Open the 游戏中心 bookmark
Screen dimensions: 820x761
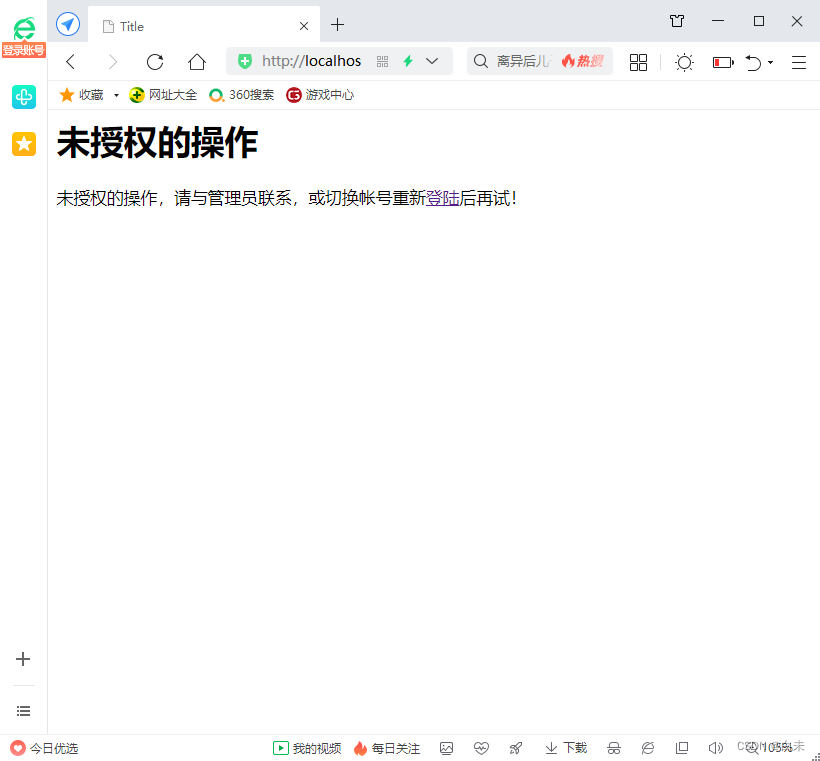(x=320, y=95)
